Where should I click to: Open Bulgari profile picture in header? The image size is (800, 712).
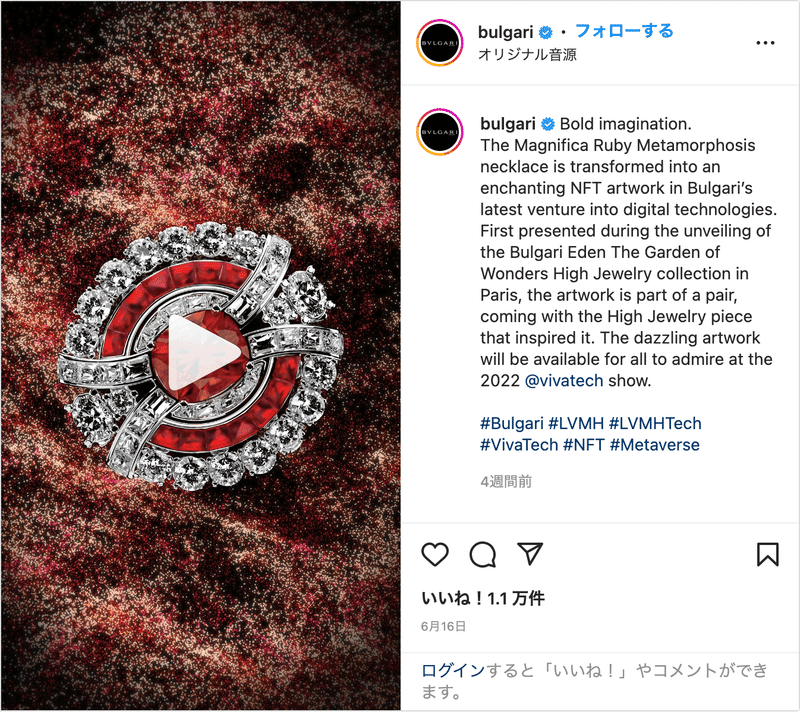coord(440,43)
